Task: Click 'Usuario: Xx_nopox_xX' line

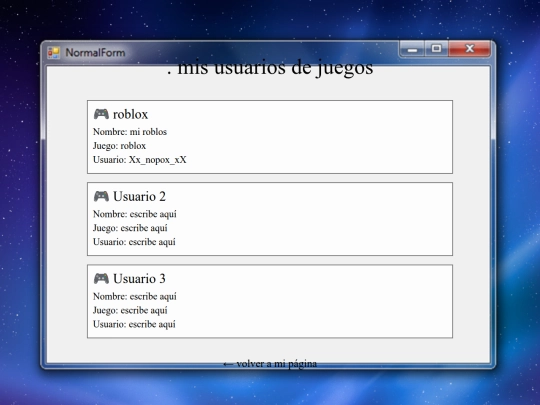Action: [140, 160]
